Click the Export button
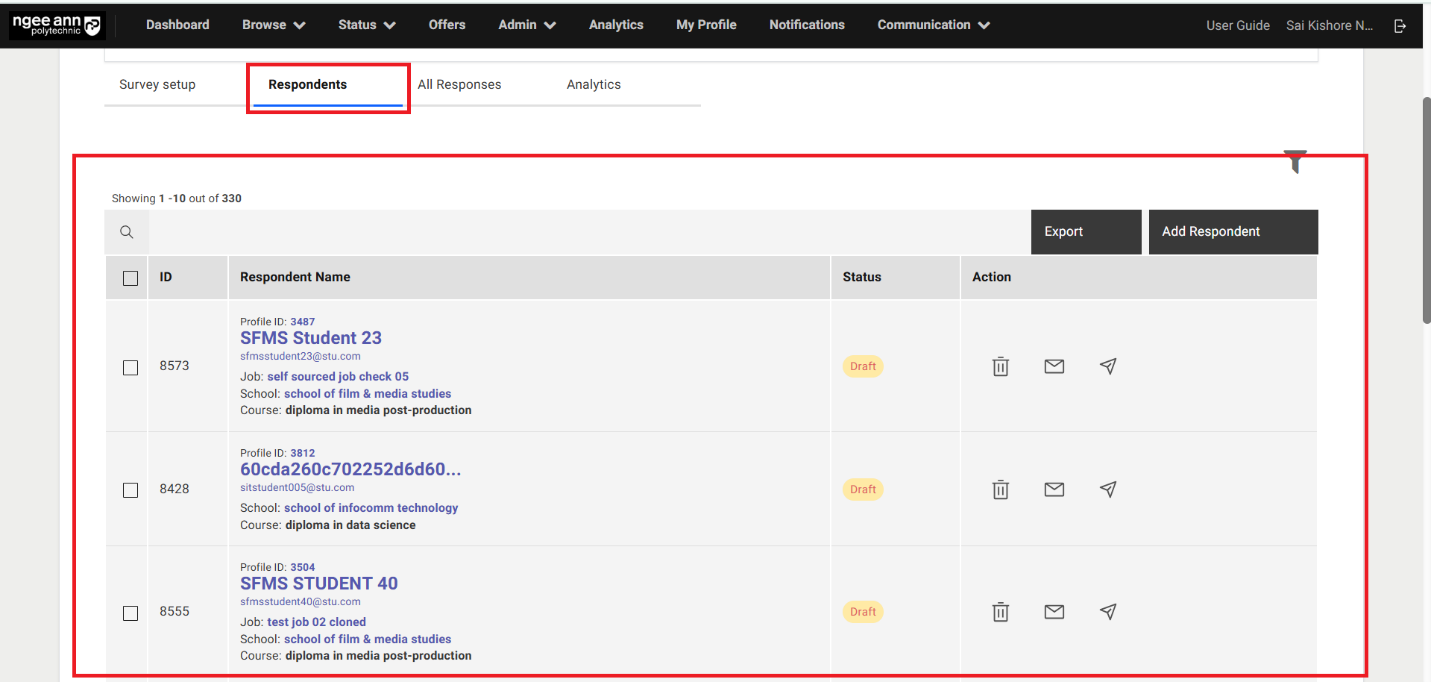This screenshot has height=682, width=1431. click(1085, 232)
